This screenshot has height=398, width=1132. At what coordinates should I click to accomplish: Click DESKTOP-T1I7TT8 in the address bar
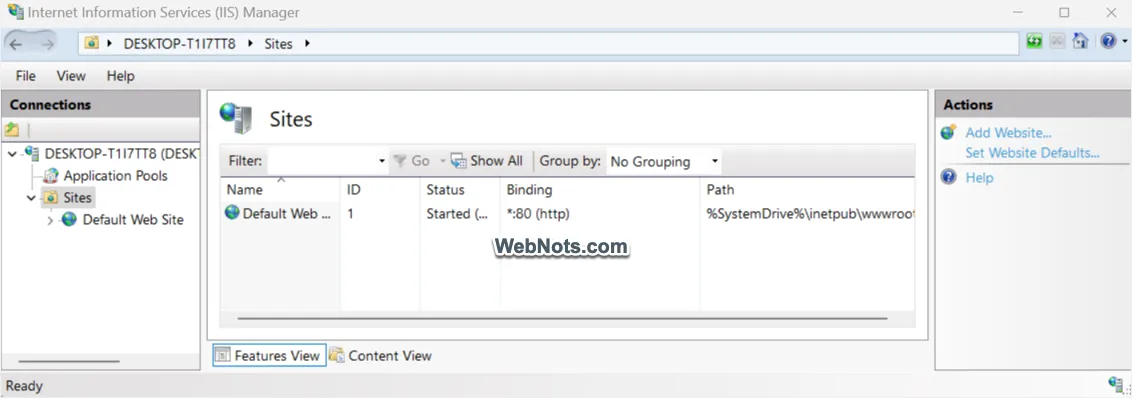pos(180,43)
